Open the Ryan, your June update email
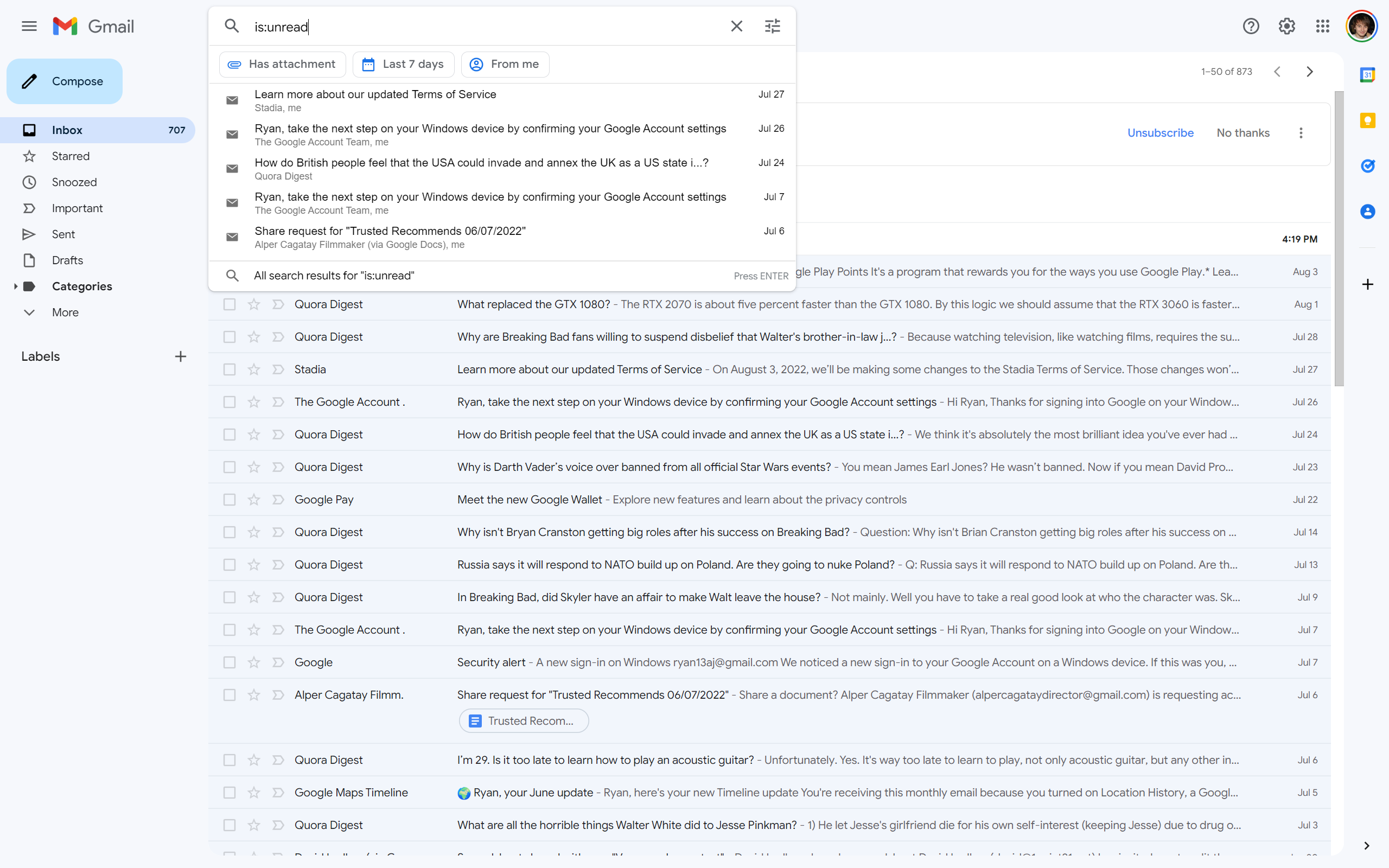 pos(769,793)
